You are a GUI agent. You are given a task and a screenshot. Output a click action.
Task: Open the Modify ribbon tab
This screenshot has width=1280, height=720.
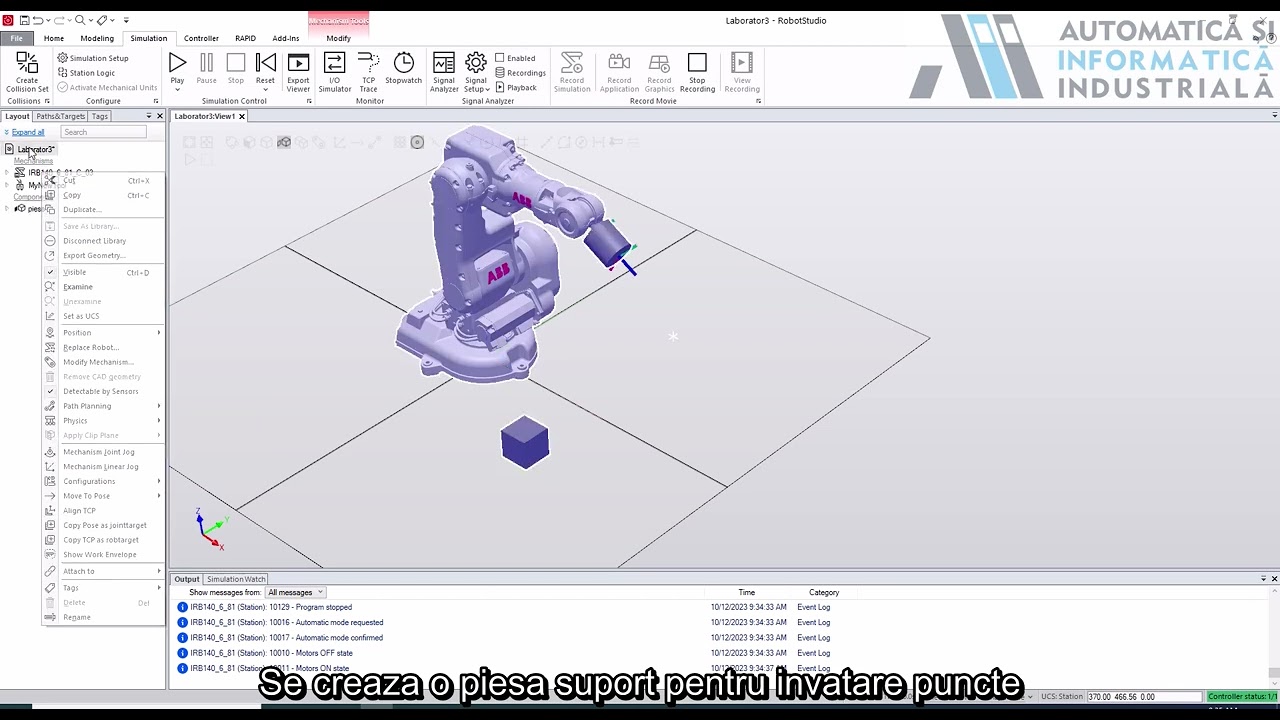pyautogui.click(x=338, y=38)
